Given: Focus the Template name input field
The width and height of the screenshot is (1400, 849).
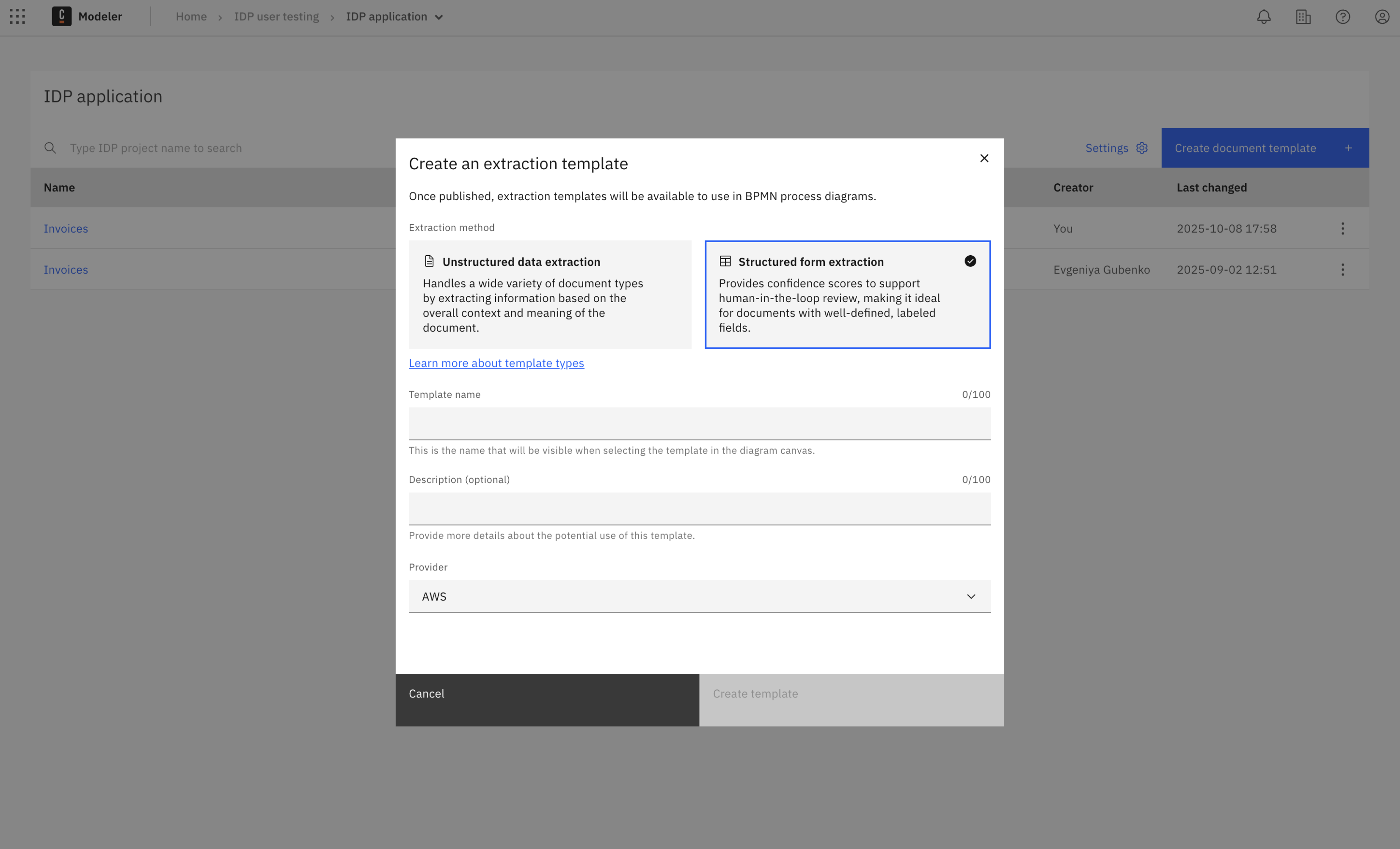Looking at the screenshot, I should pyautogui.click(x=699, y=423).
